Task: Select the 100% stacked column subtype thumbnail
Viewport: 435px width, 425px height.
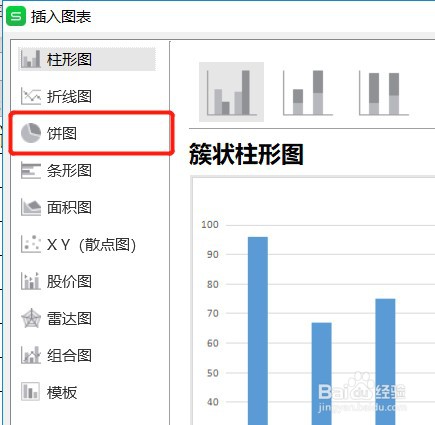Action: 384,93
